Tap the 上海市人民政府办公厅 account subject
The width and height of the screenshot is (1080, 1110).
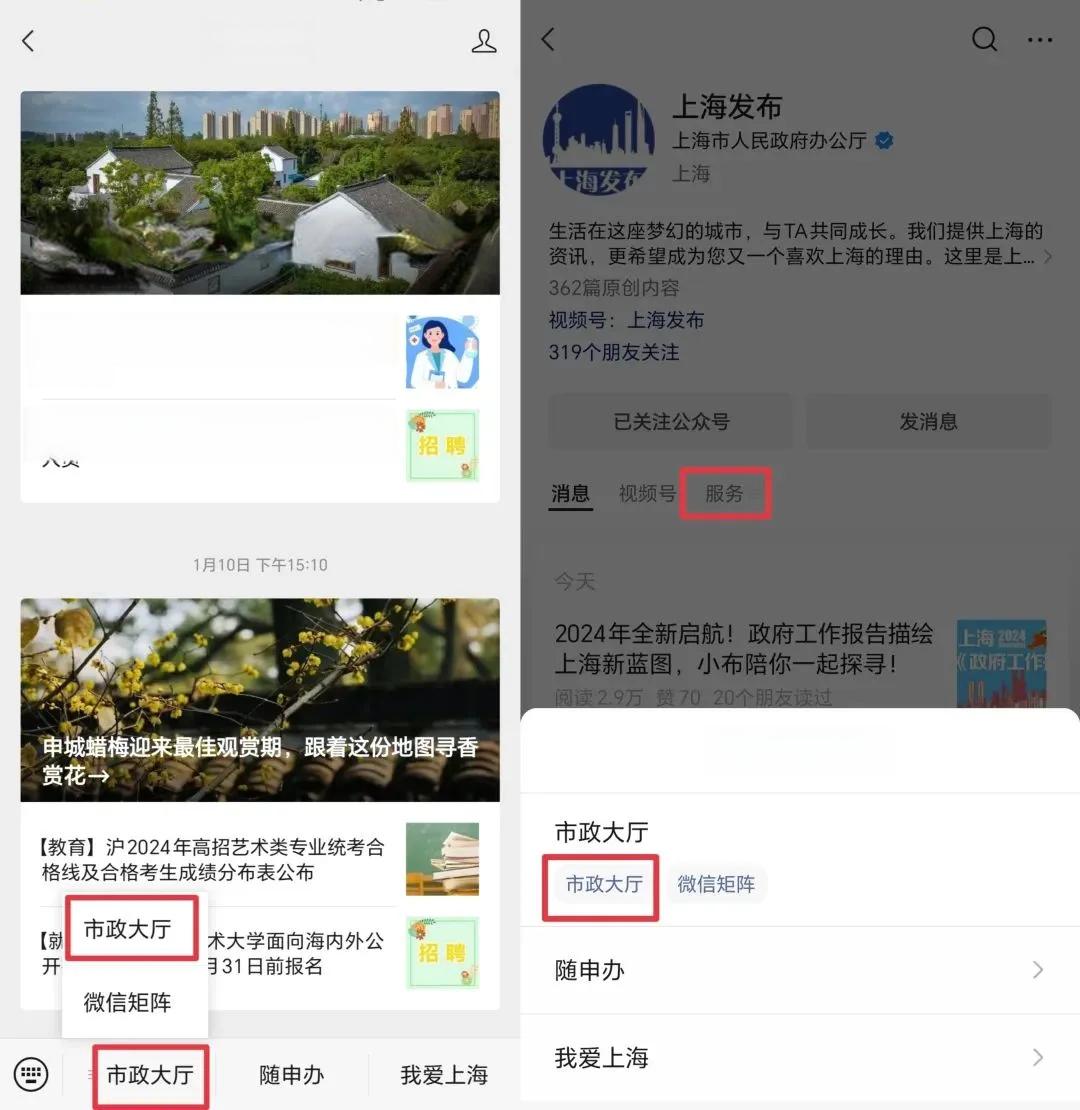[x=769, y=140]
